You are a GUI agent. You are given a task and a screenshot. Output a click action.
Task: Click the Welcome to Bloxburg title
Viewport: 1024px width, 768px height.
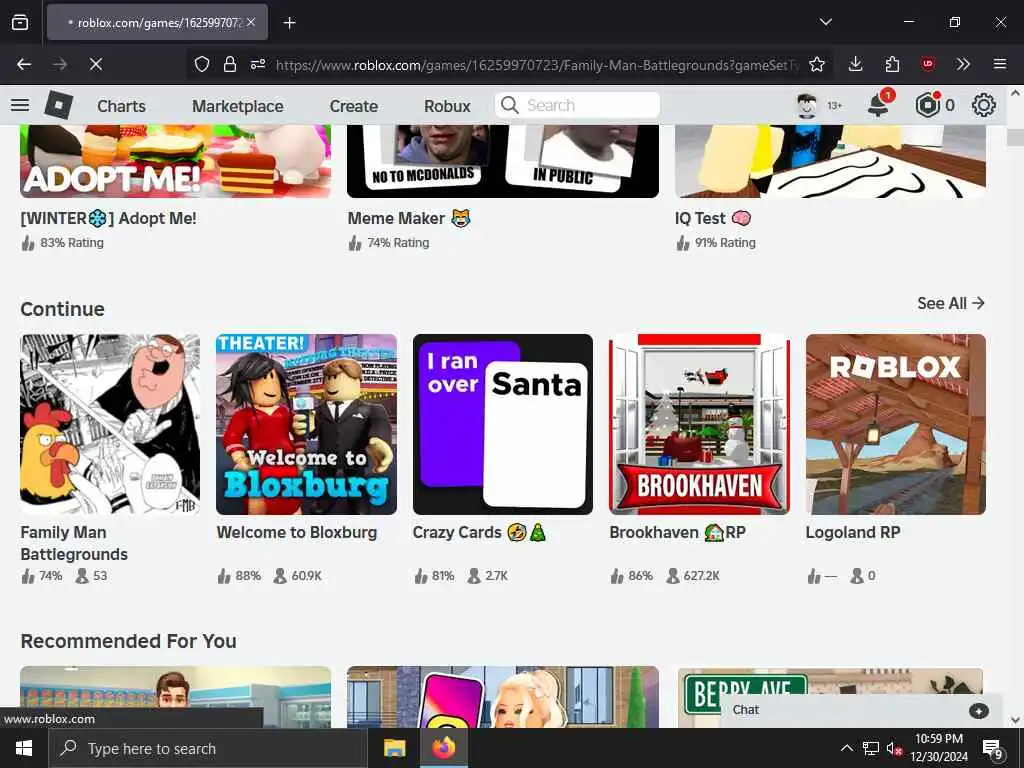click(296, 532)
